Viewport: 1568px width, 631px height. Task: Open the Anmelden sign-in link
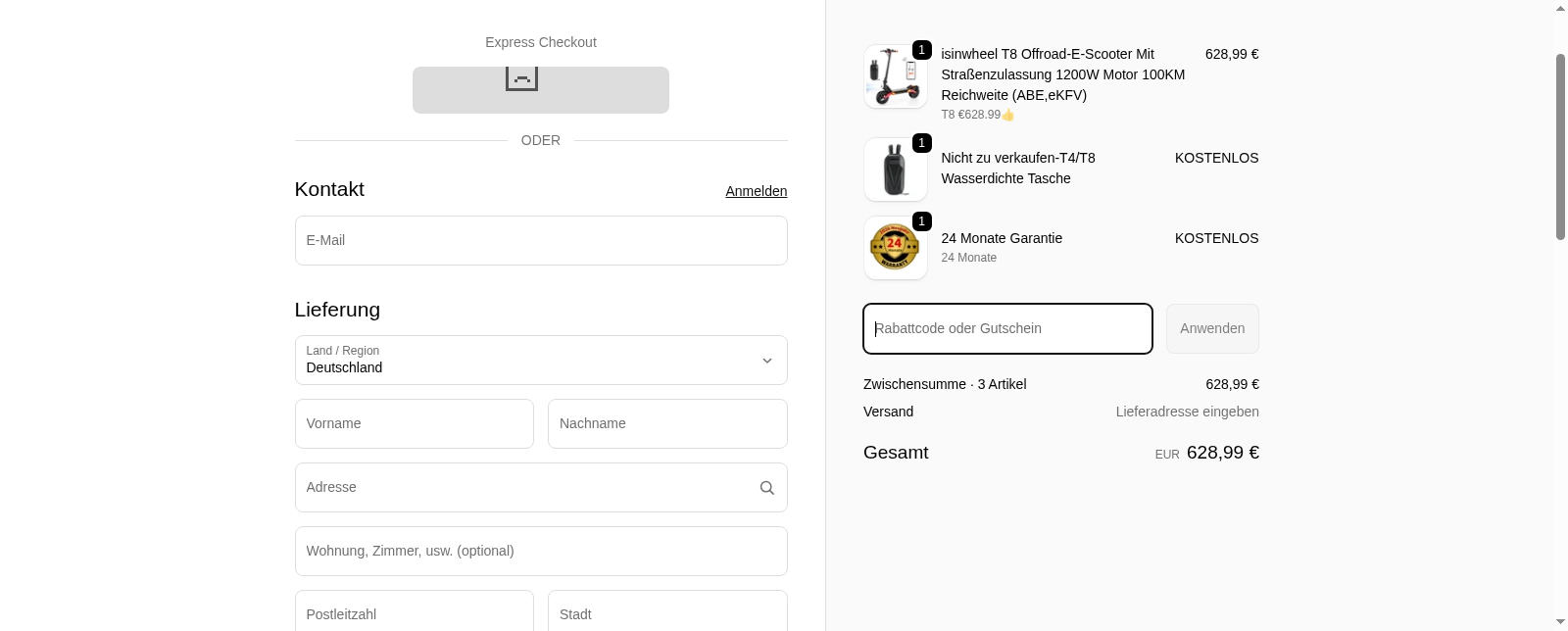756,191
